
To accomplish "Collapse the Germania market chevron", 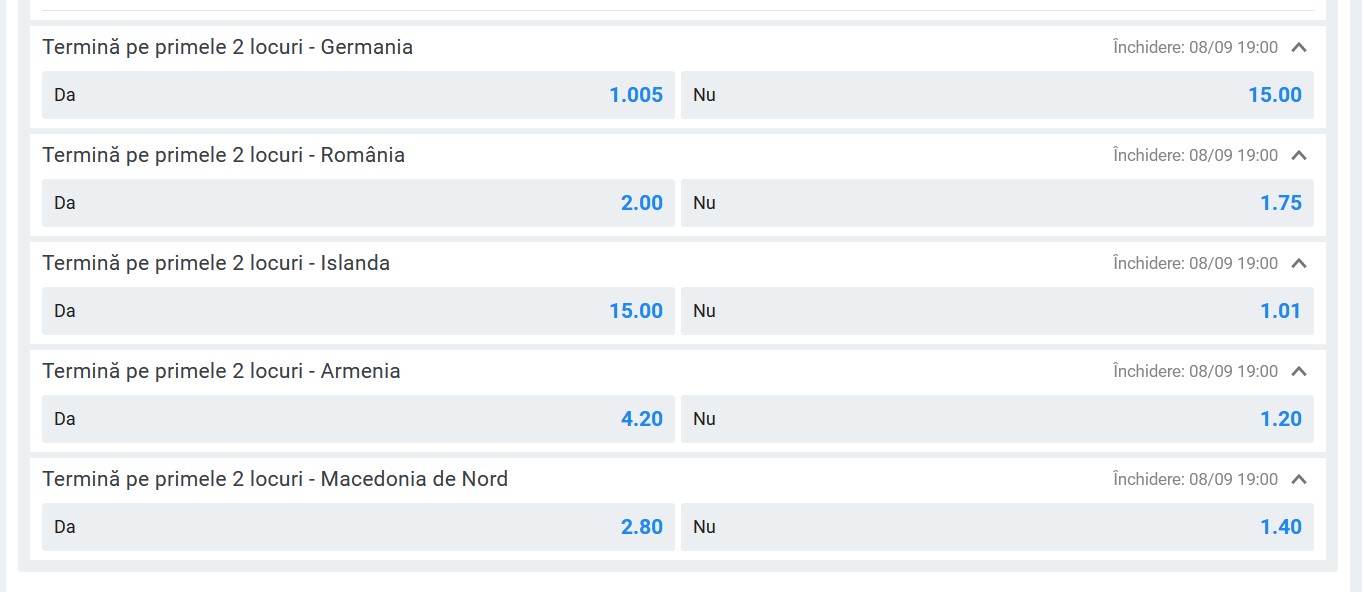I will (x=1299, y=47).
